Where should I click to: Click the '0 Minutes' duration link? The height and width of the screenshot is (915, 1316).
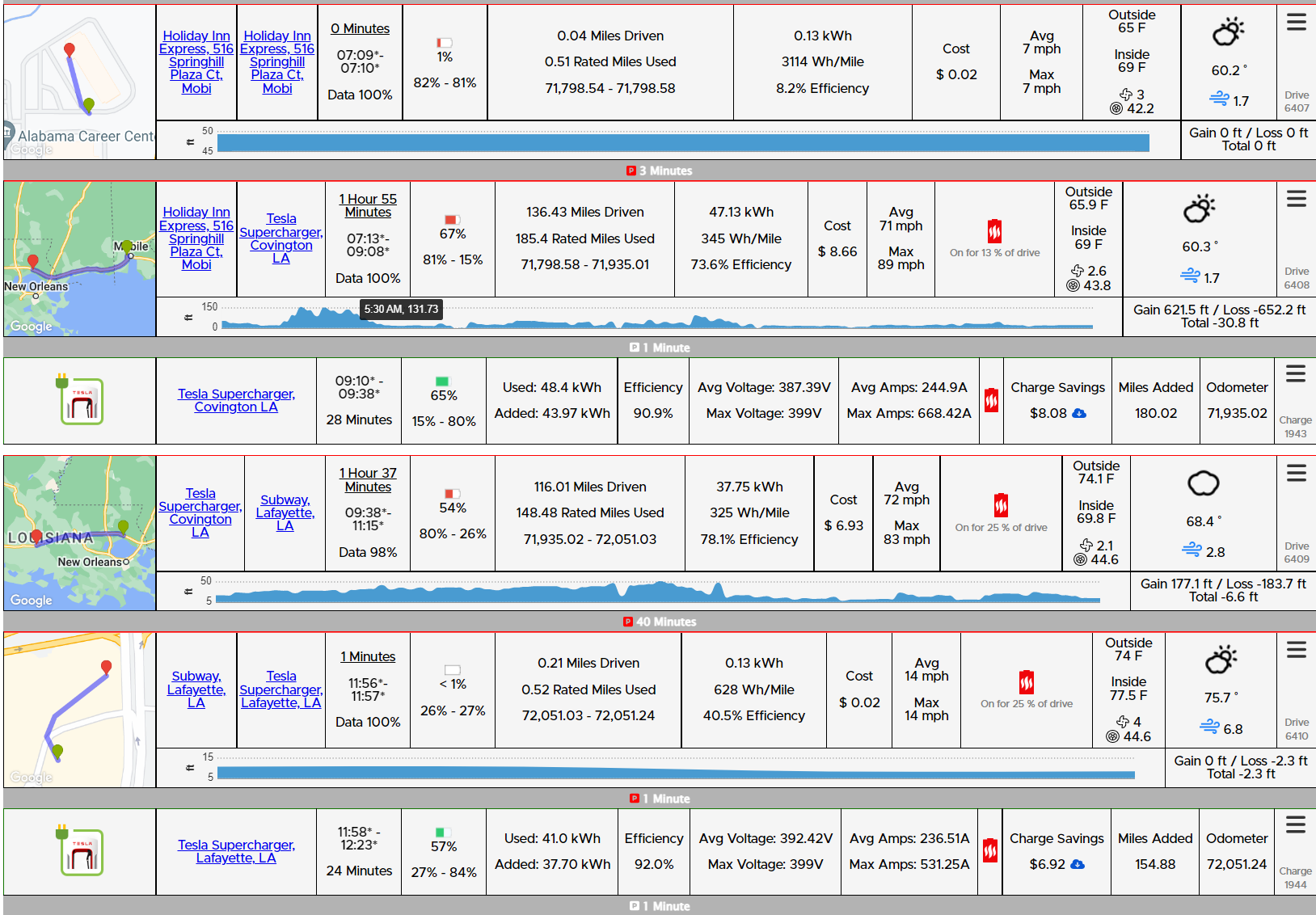[360, 28]
